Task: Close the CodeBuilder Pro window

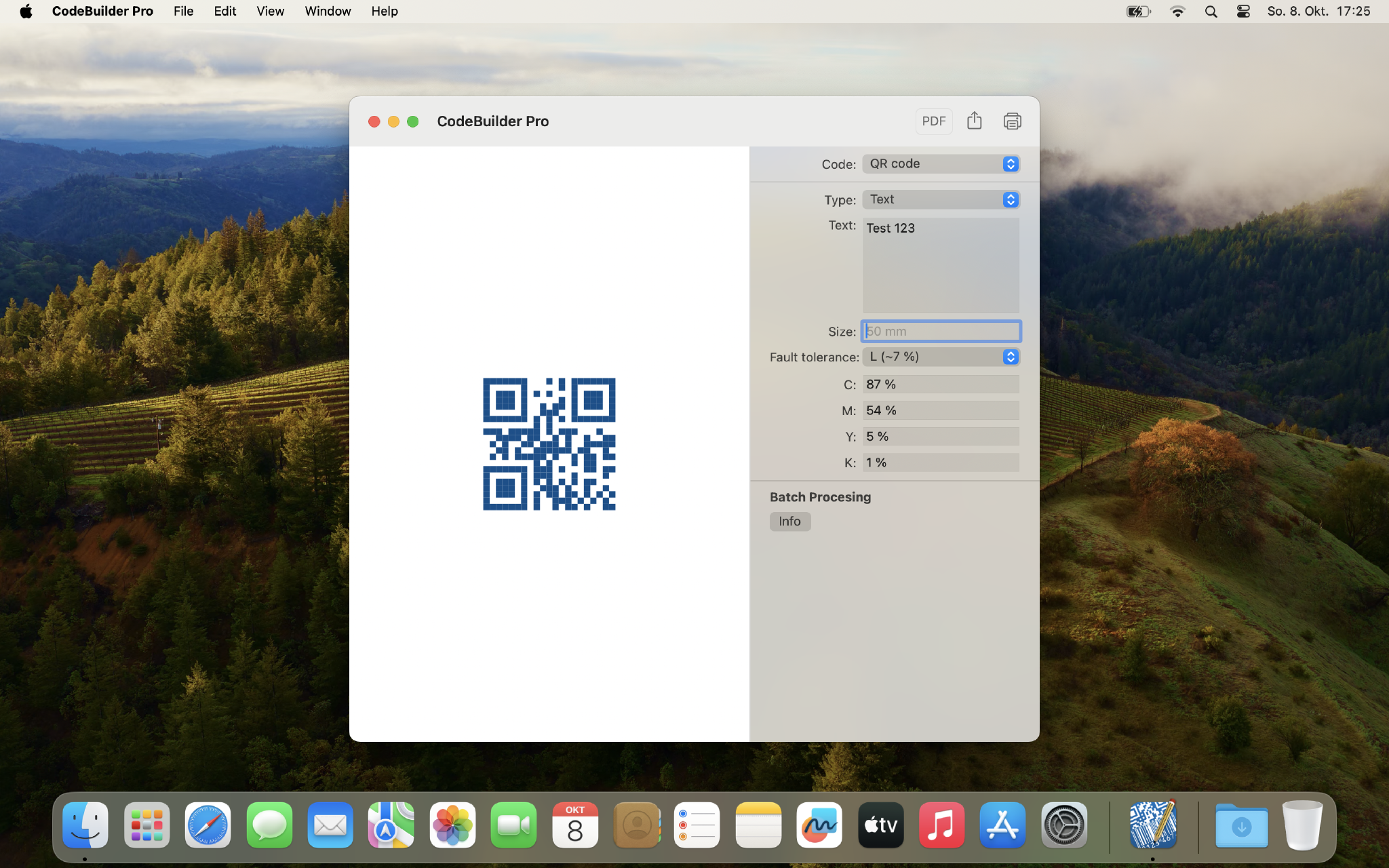Action: click(x=374, y=121)
